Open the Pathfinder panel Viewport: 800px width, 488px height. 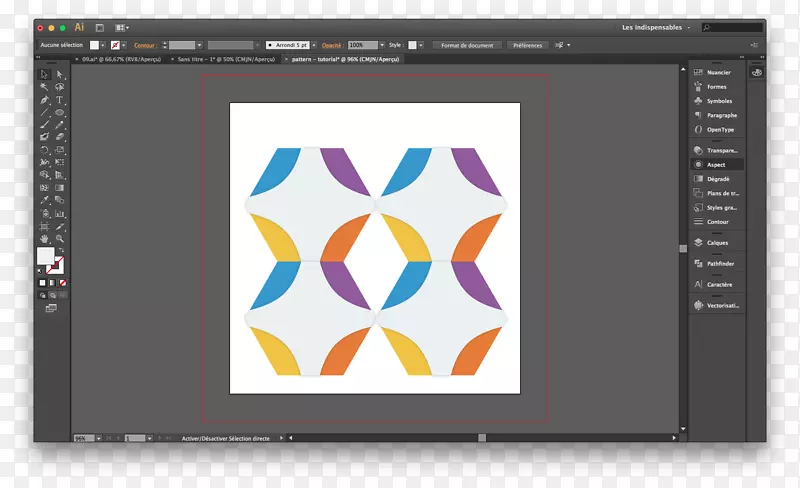720,264
